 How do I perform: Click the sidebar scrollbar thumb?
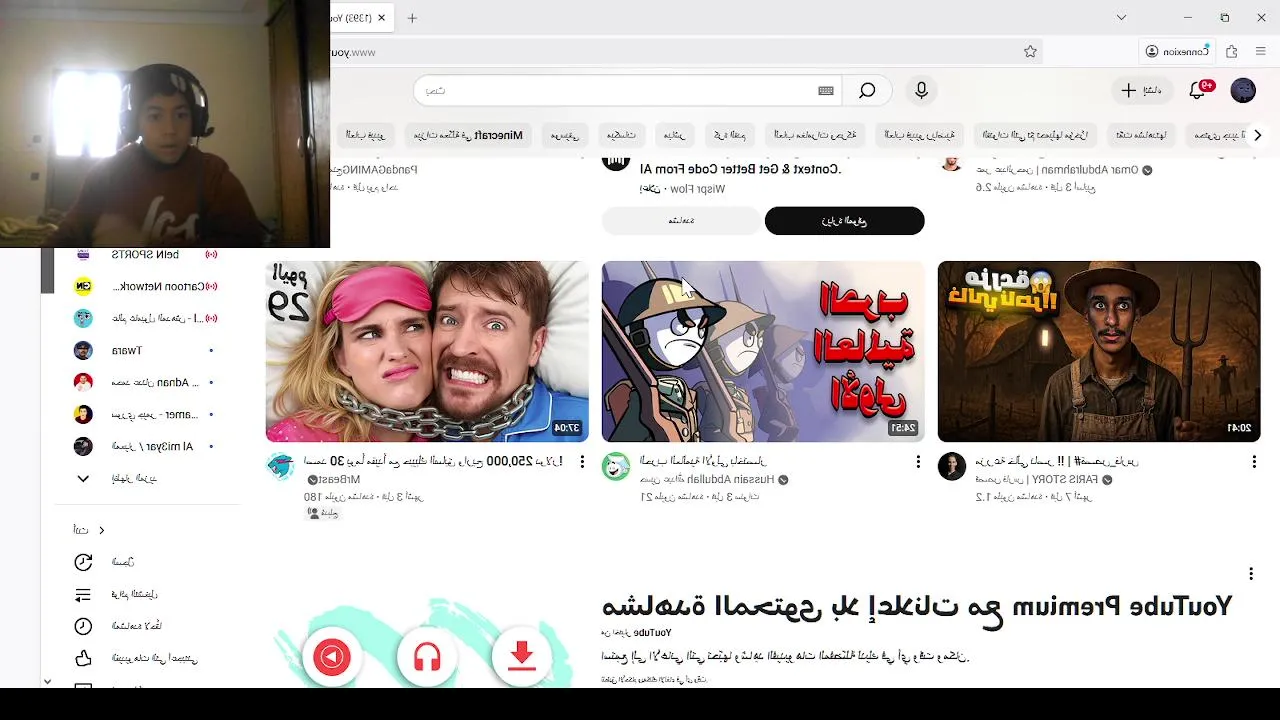pos(47,271)
